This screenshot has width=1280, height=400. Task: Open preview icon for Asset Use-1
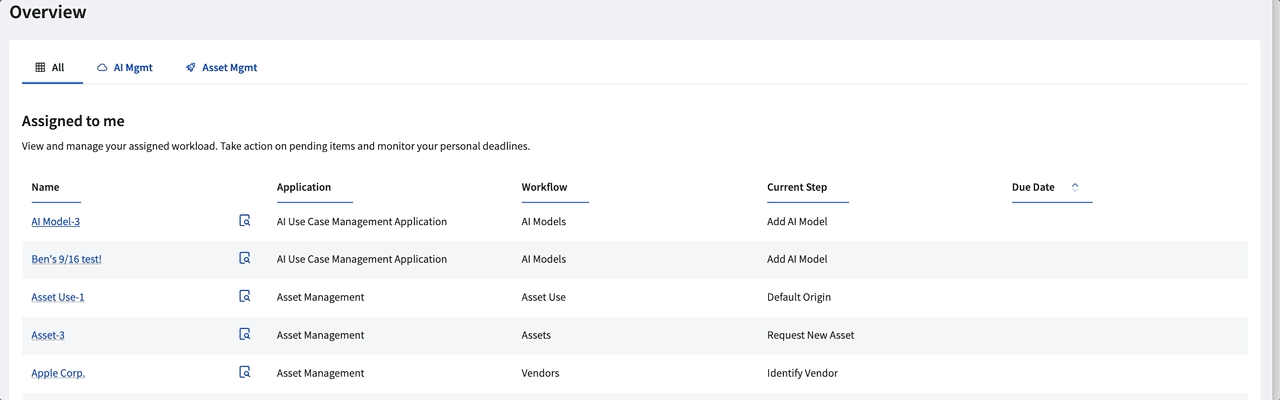245,297
